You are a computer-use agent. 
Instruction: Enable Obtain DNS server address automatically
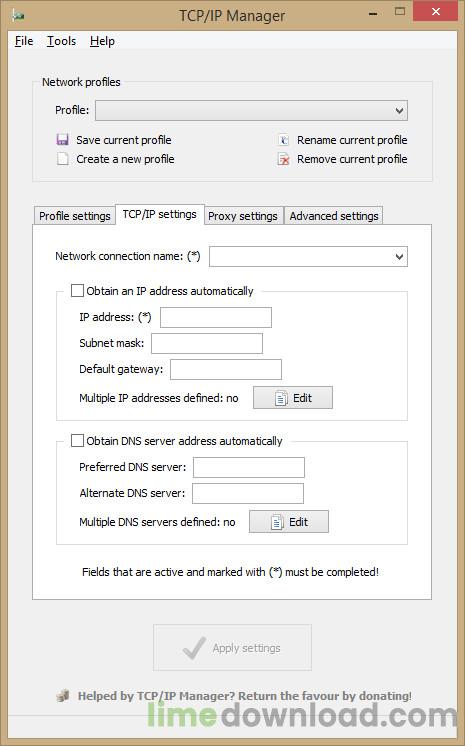(77, 441)
